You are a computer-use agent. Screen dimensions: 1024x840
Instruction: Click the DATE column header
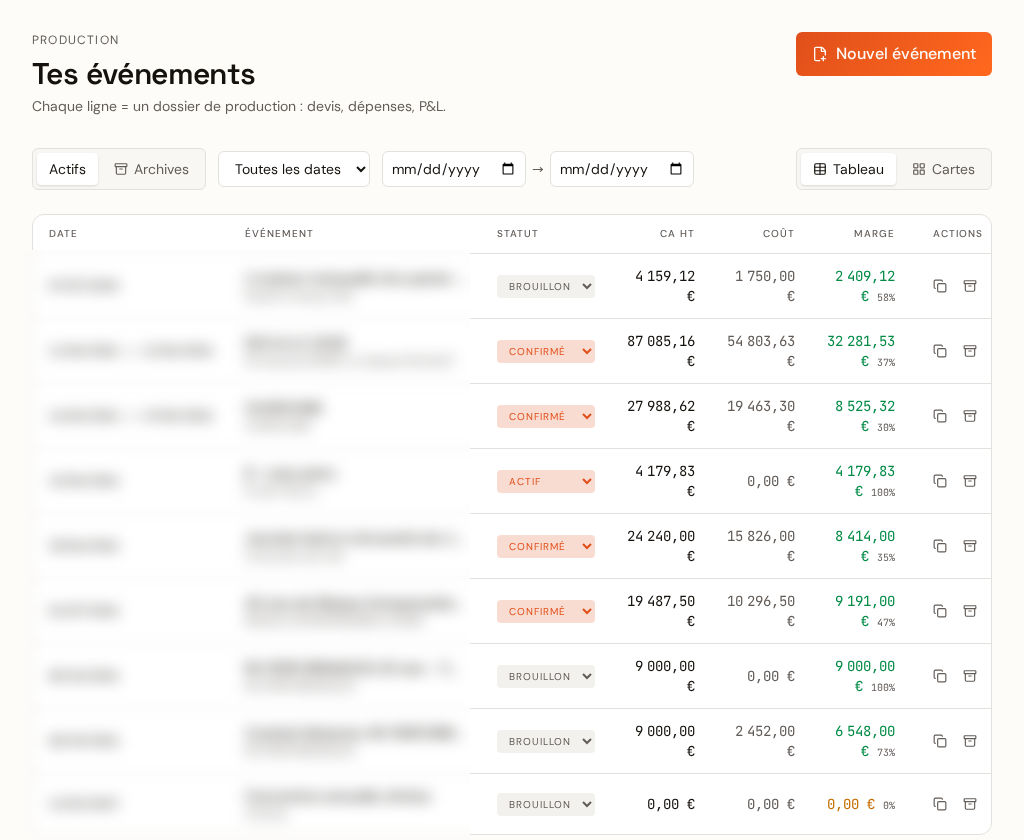click(63, 234)
